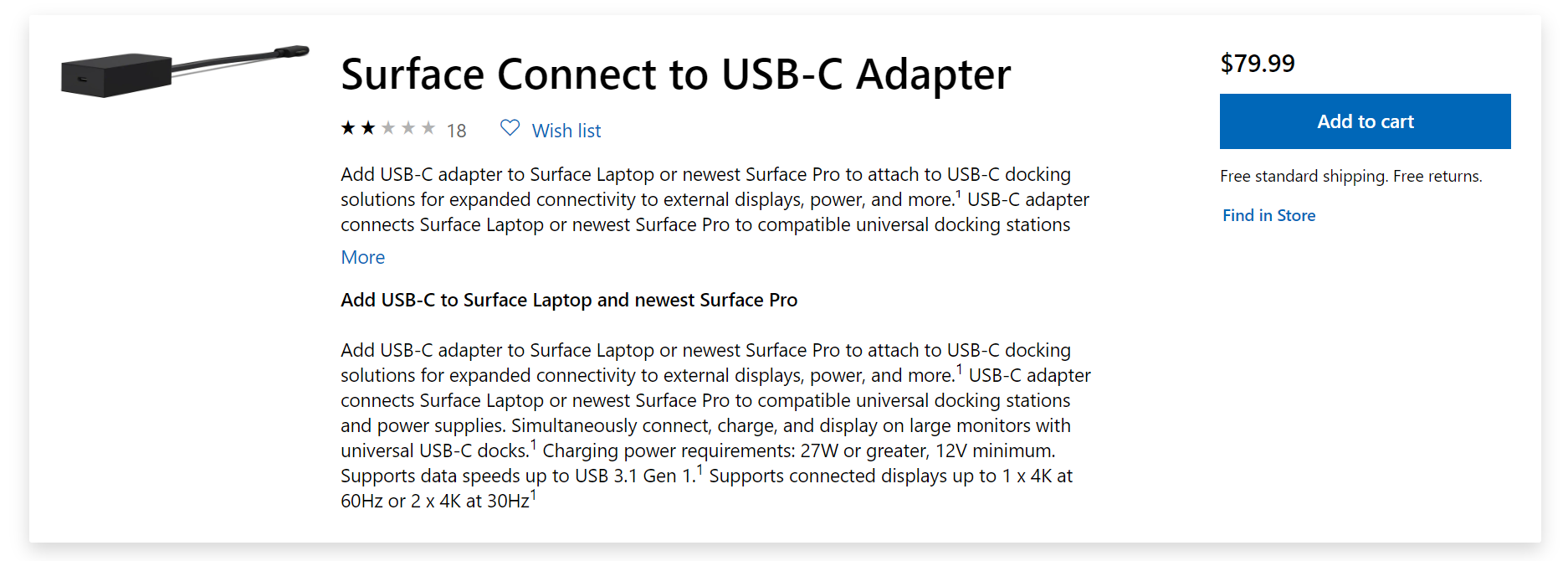This screenshot has width=1568, height=561.
Task: Click the footnote marker after universal USB-C docks
Action: 533,445
